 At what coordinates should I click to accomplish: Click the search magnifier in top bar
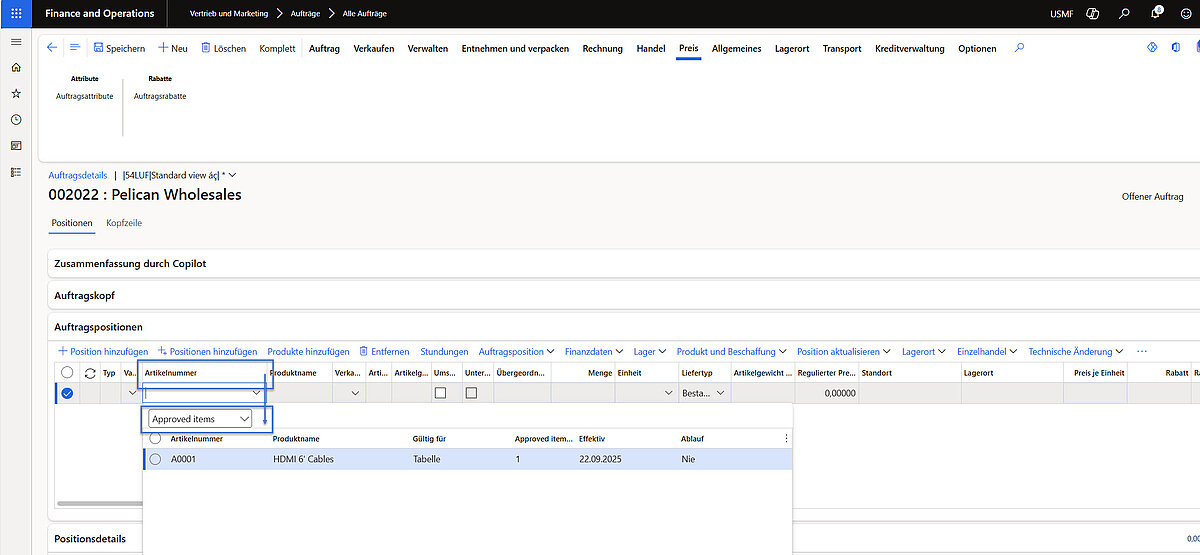point(1124,14)
